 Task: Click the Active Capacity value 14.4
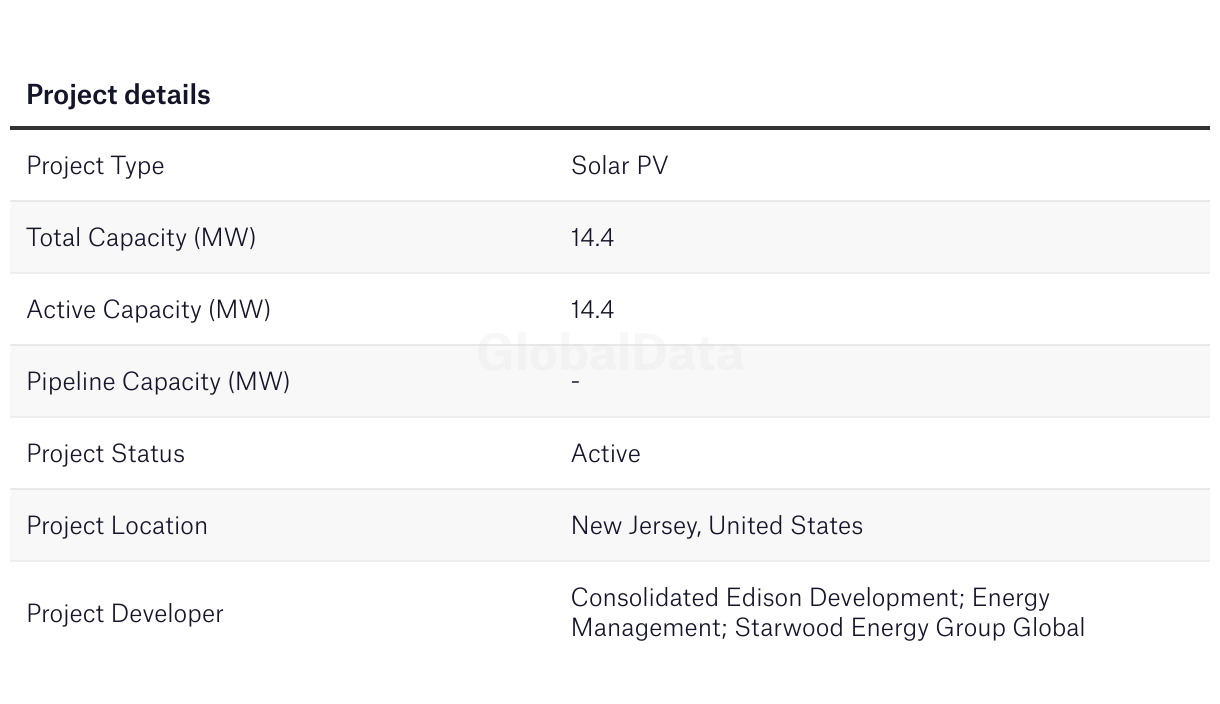(592, 310)
